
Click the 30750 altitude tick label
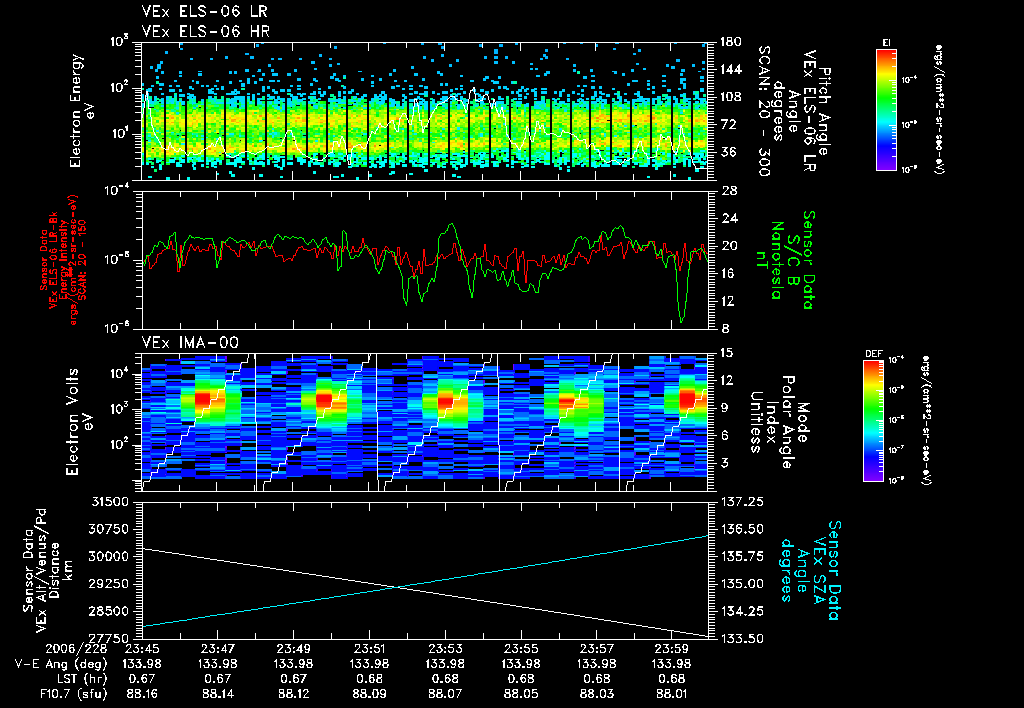[x=108, y=529]
